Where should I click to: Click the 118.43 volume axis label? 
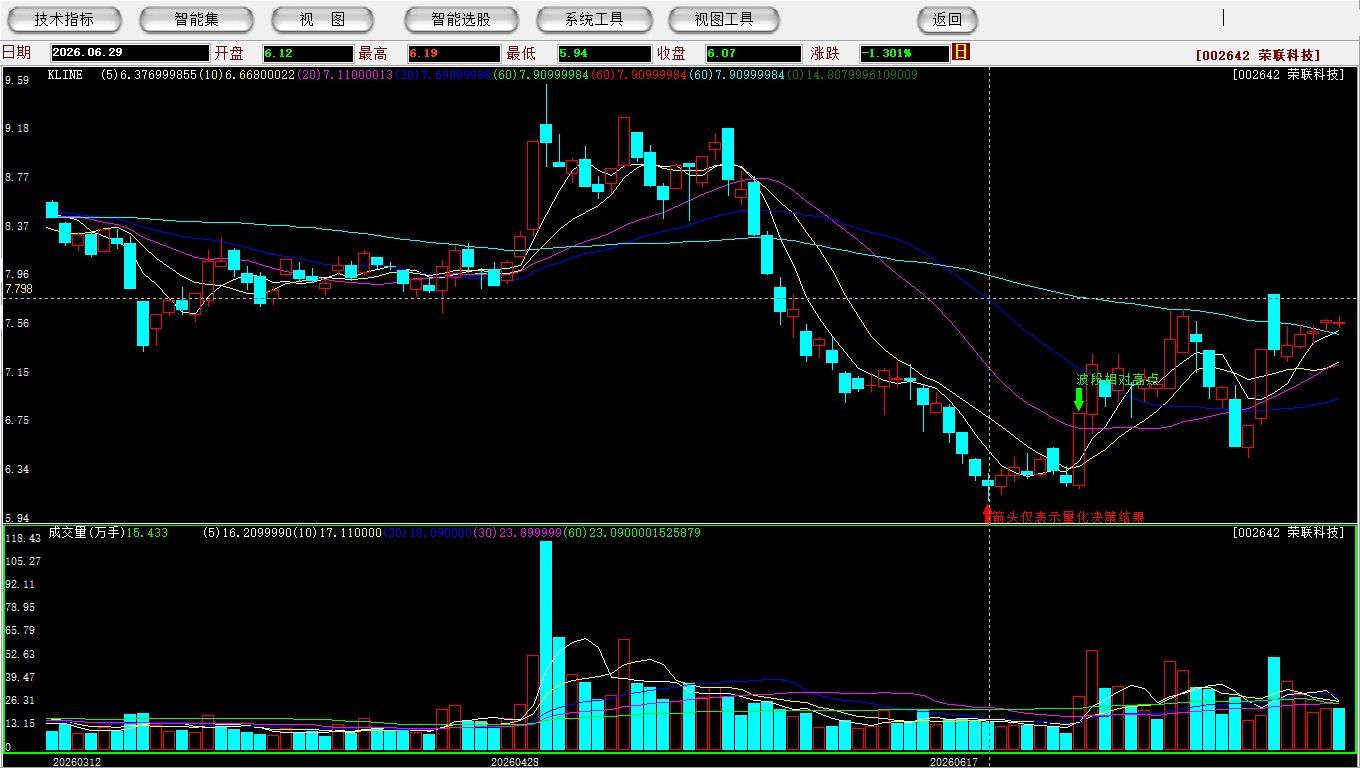pos(22,538)
